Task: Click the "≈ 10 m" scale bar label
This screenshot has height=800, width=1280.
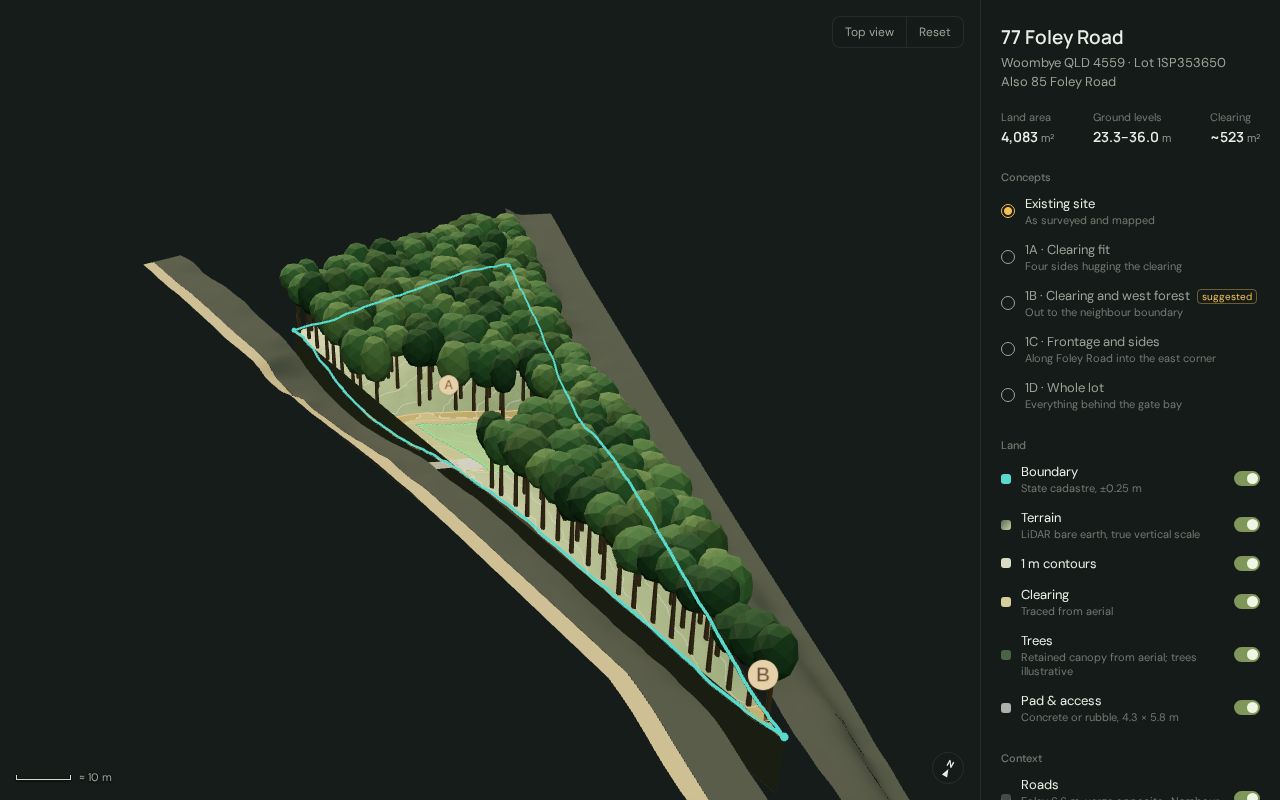Action: pyautogui.click(x=95, y=777)
